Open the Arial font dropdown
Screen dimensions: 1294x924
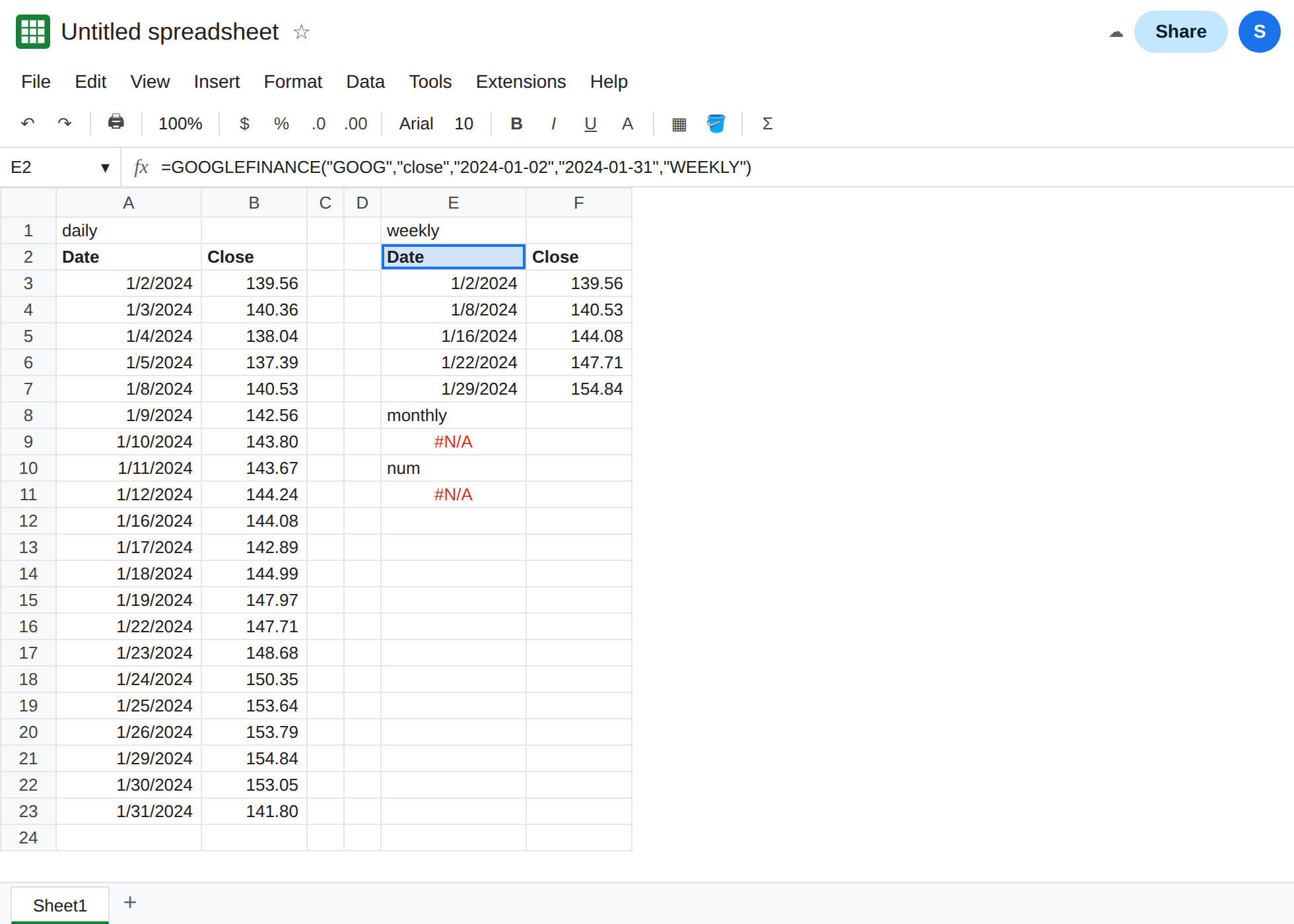coord(416,123)
